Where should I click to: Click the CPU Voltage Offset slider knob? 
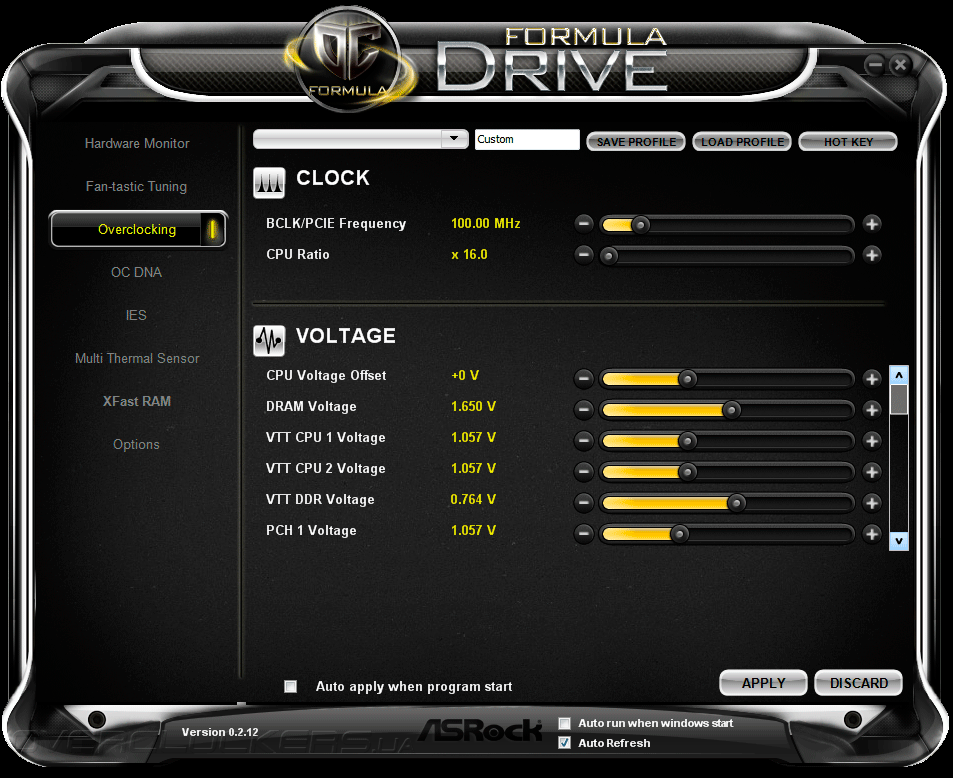click(x=687, y=379)
